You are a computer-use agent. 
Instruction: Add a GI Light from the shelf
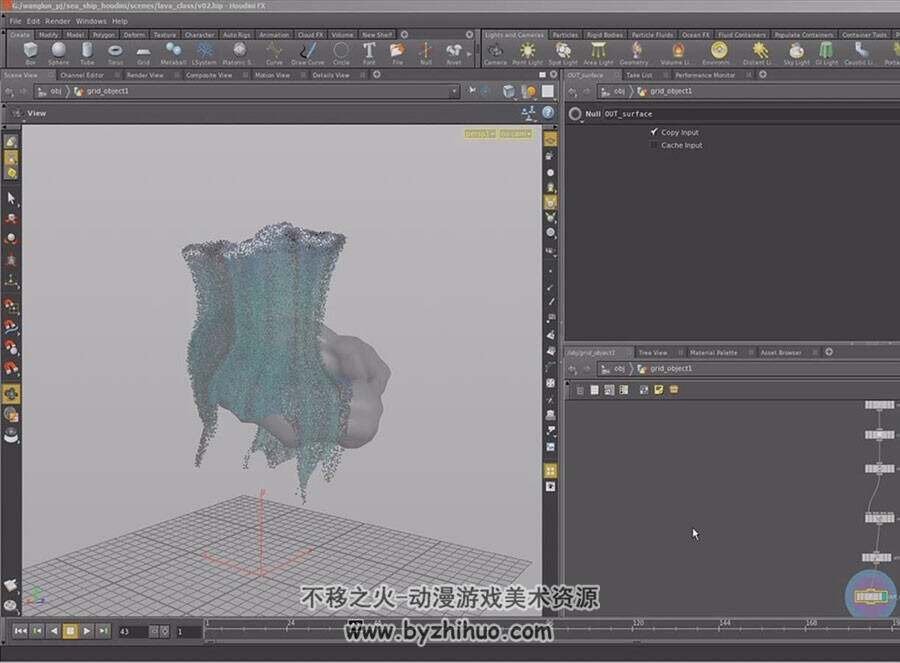[827, 53]
